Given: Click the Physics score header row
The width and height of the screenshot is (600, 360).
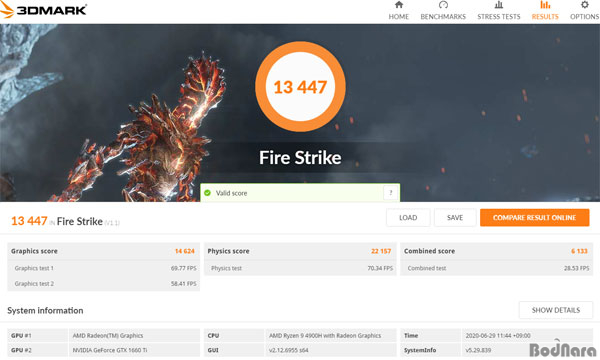Looking at the screenshot, I should point(300,251).
